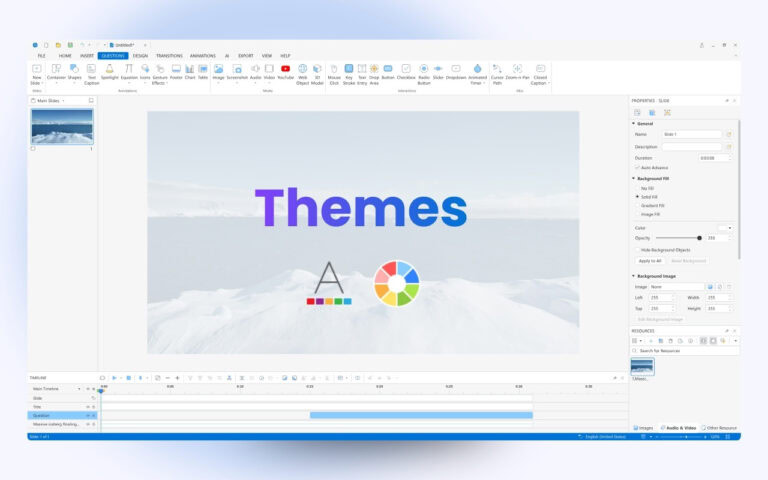Click the Container tool
Image resolution: width=768 pixels, height=480 pixels.
point(56,72)
